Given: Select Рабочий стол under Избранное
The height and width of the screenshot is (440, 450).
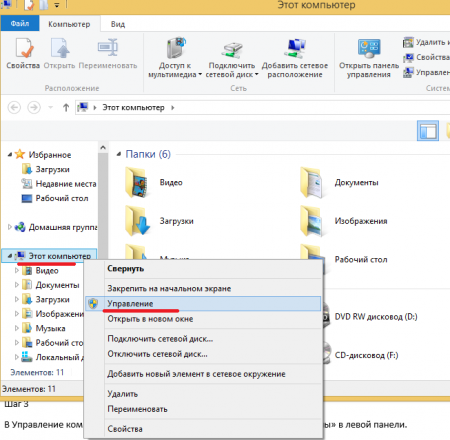Looking at the screenshot, I should (x=62, y=198).
